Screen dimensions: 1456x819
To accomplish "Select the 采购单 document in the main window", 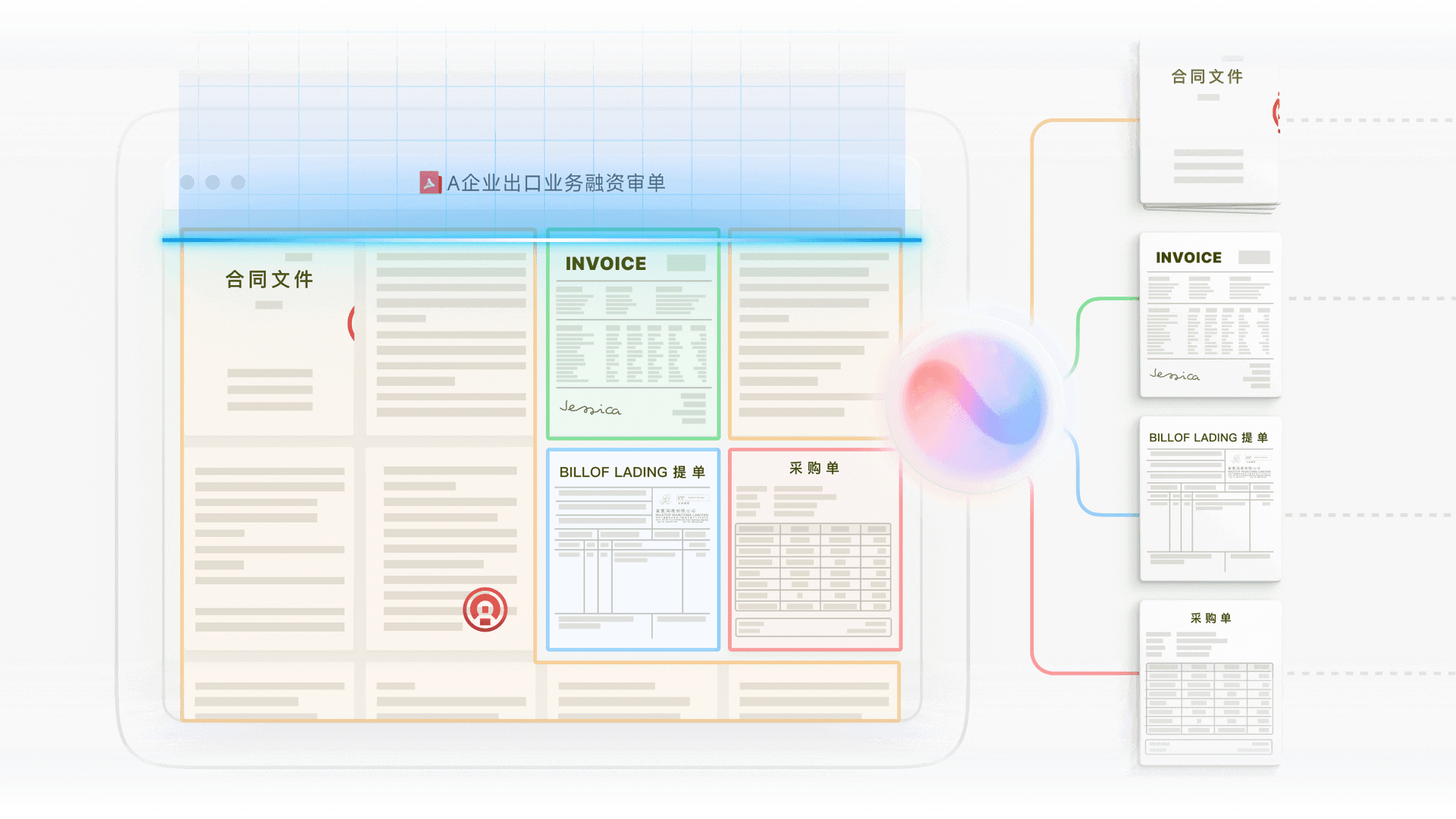I will click(x=815, y=549).
